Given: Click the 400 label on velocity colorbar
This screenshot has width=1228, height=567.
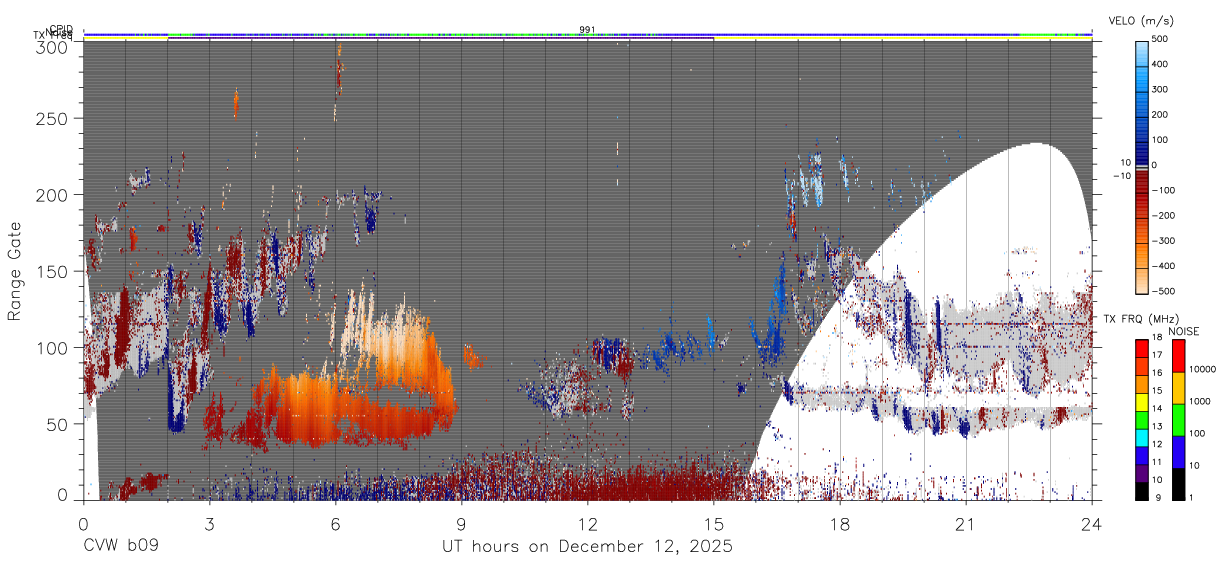Looking at the screenshot, I should pyautogui.click(x=1160, y=64).
